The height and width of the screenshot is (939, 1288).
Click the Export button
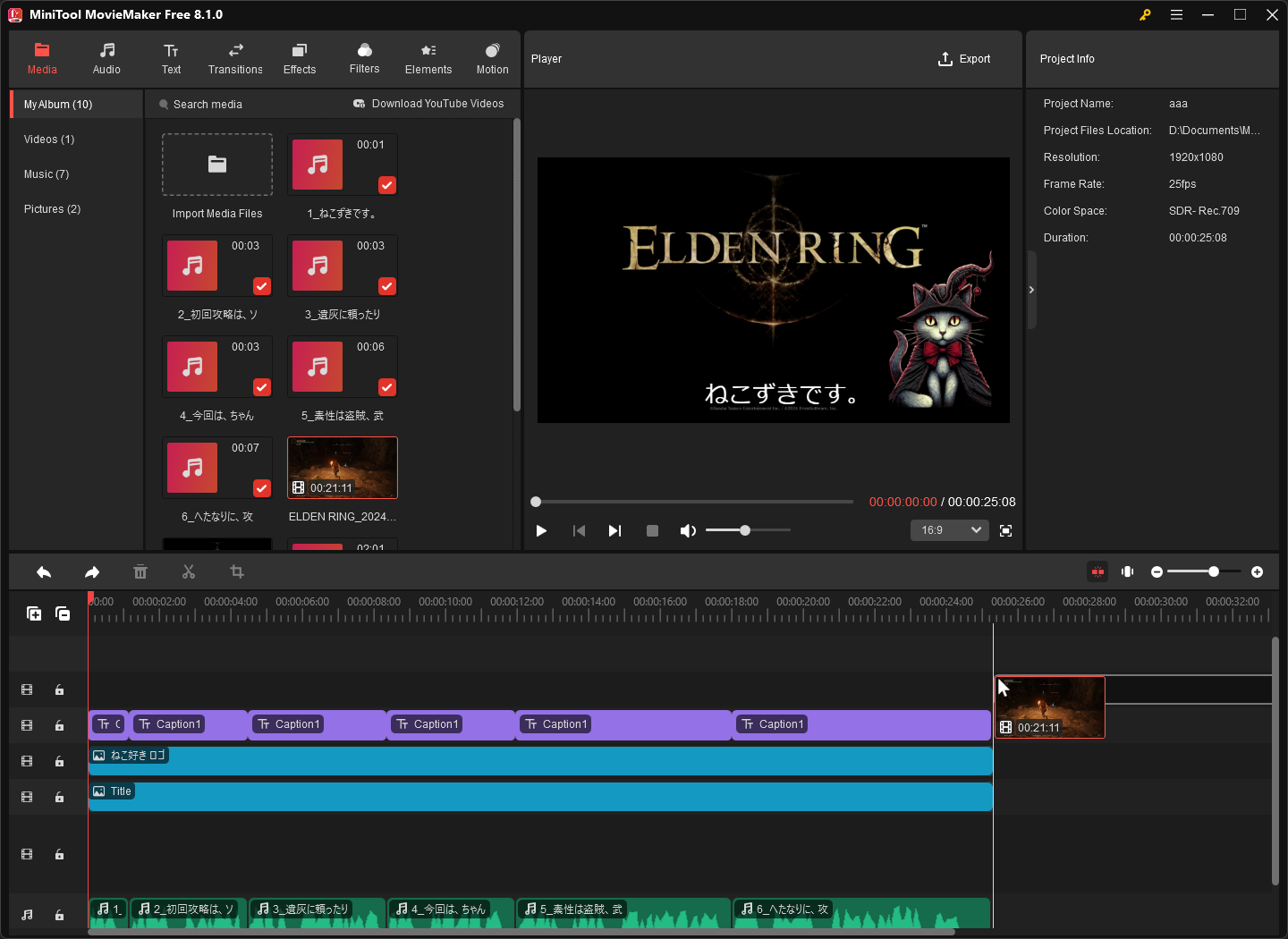[964, 59]
